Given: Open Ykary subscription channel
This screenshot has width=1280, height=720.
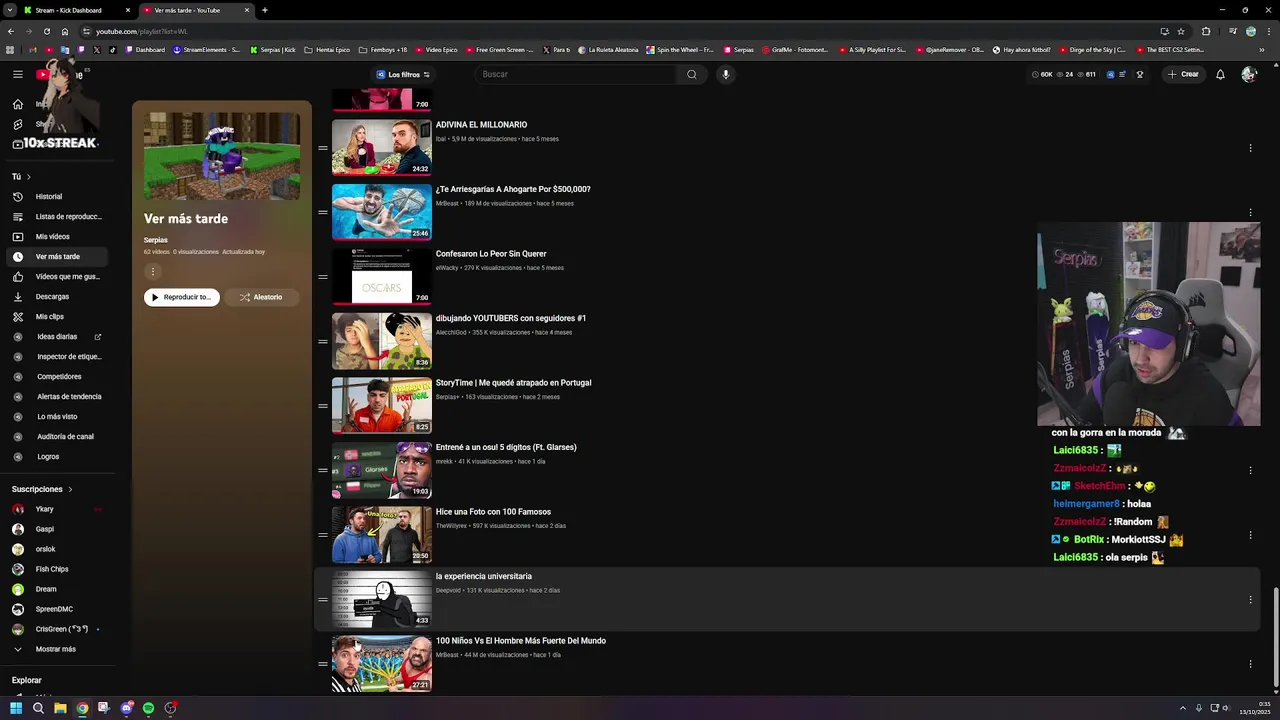Looking at the screenshot, I should tap(58, 509).
